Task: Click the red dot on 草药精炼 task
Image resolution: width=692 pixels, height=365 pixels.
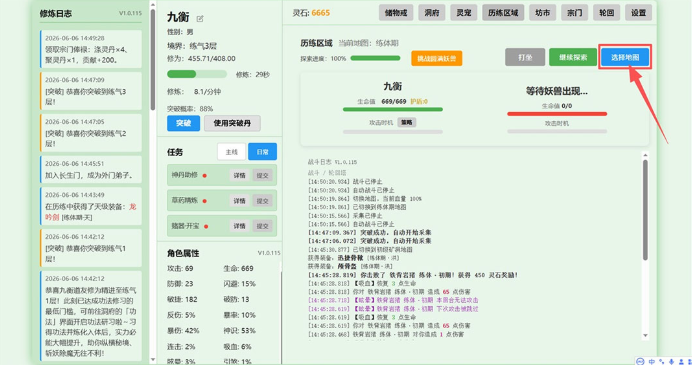Action: 204,201
